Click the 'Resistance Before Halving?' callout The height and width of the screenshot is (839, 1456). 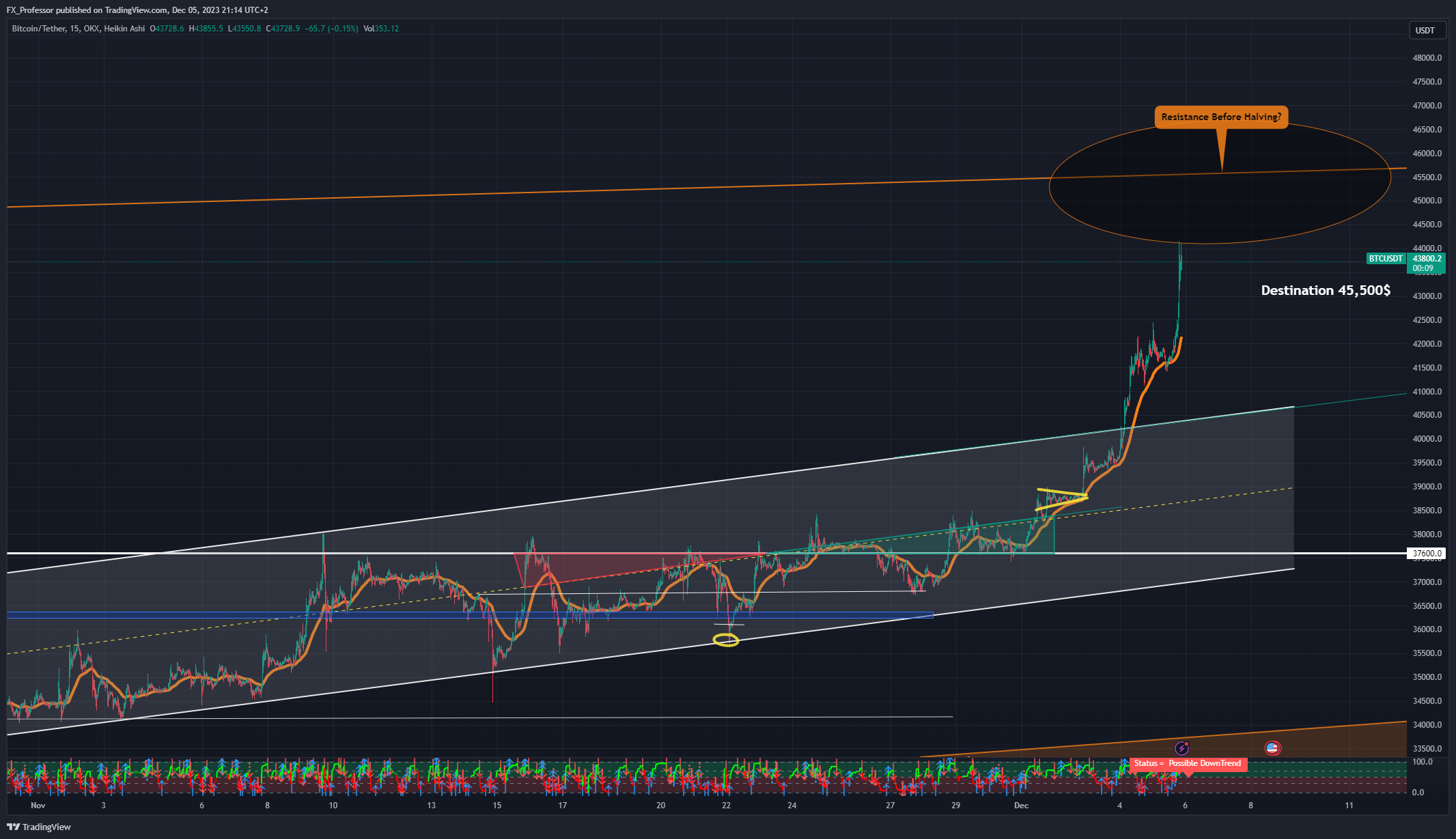click(x=1221, y=117)
